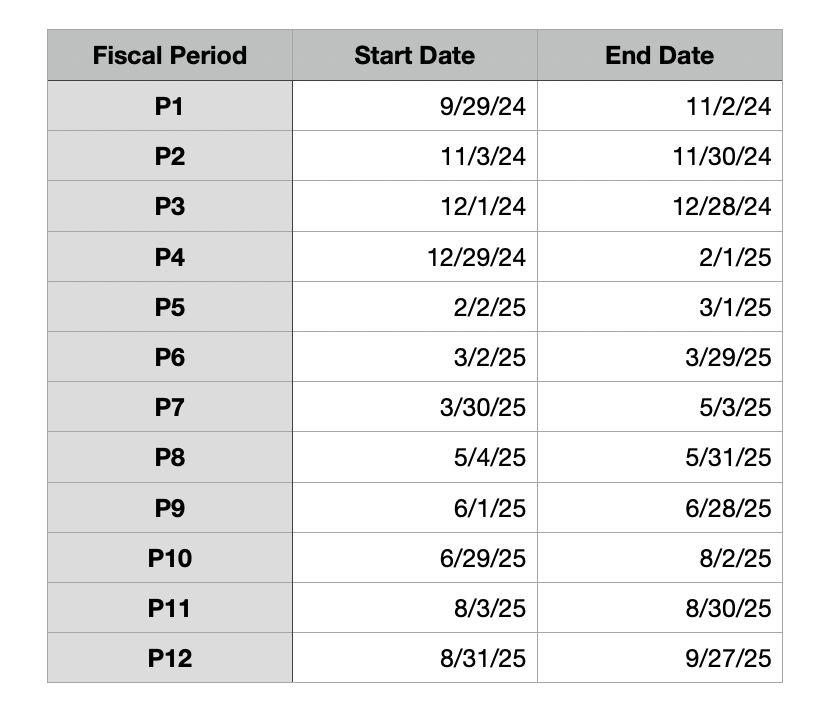
Task: Select the 2/1/25 end date cell
Action: 660,257
